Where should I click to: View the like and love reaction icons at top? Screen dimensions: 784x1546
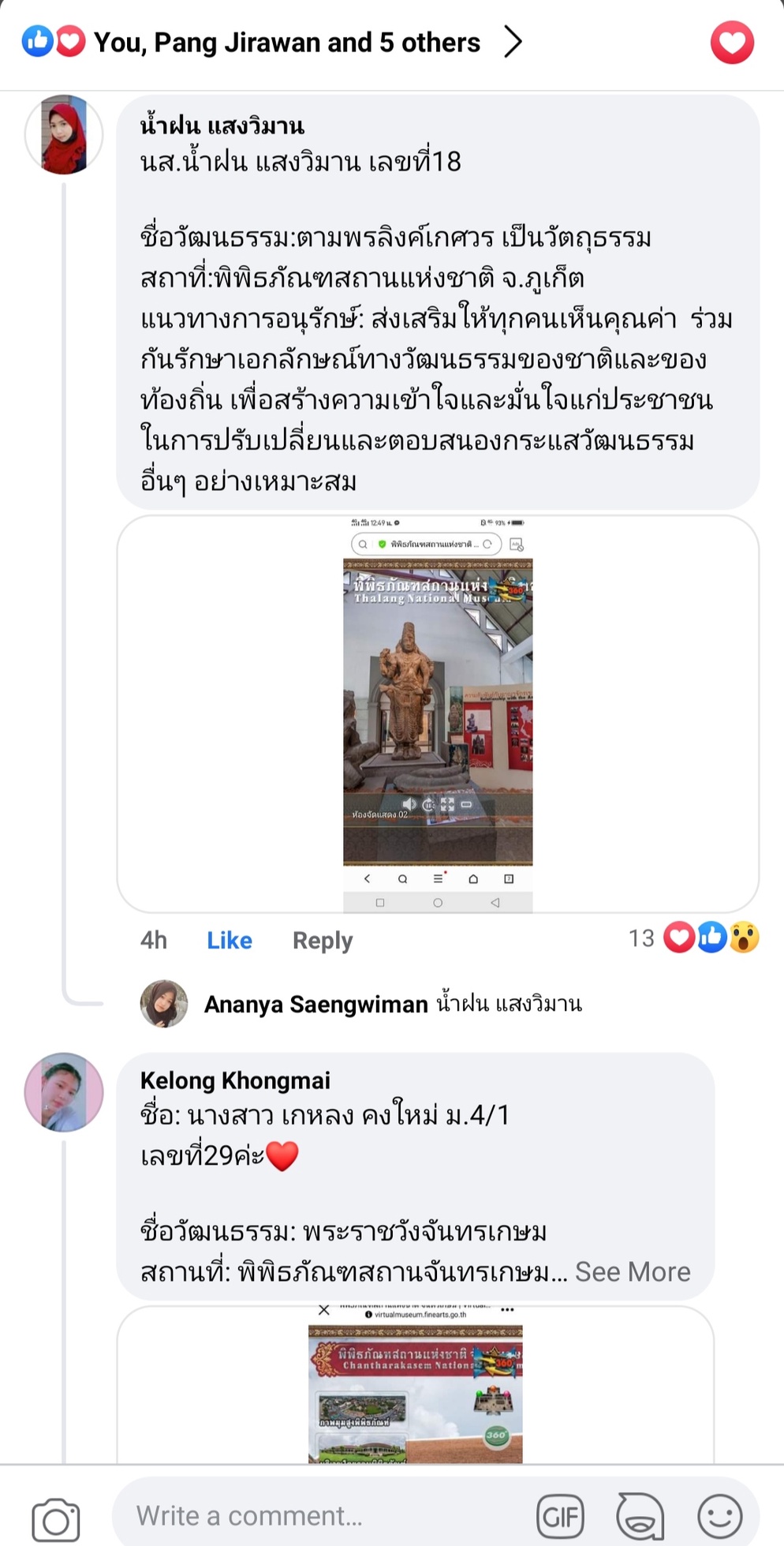[x=53, y=41]
